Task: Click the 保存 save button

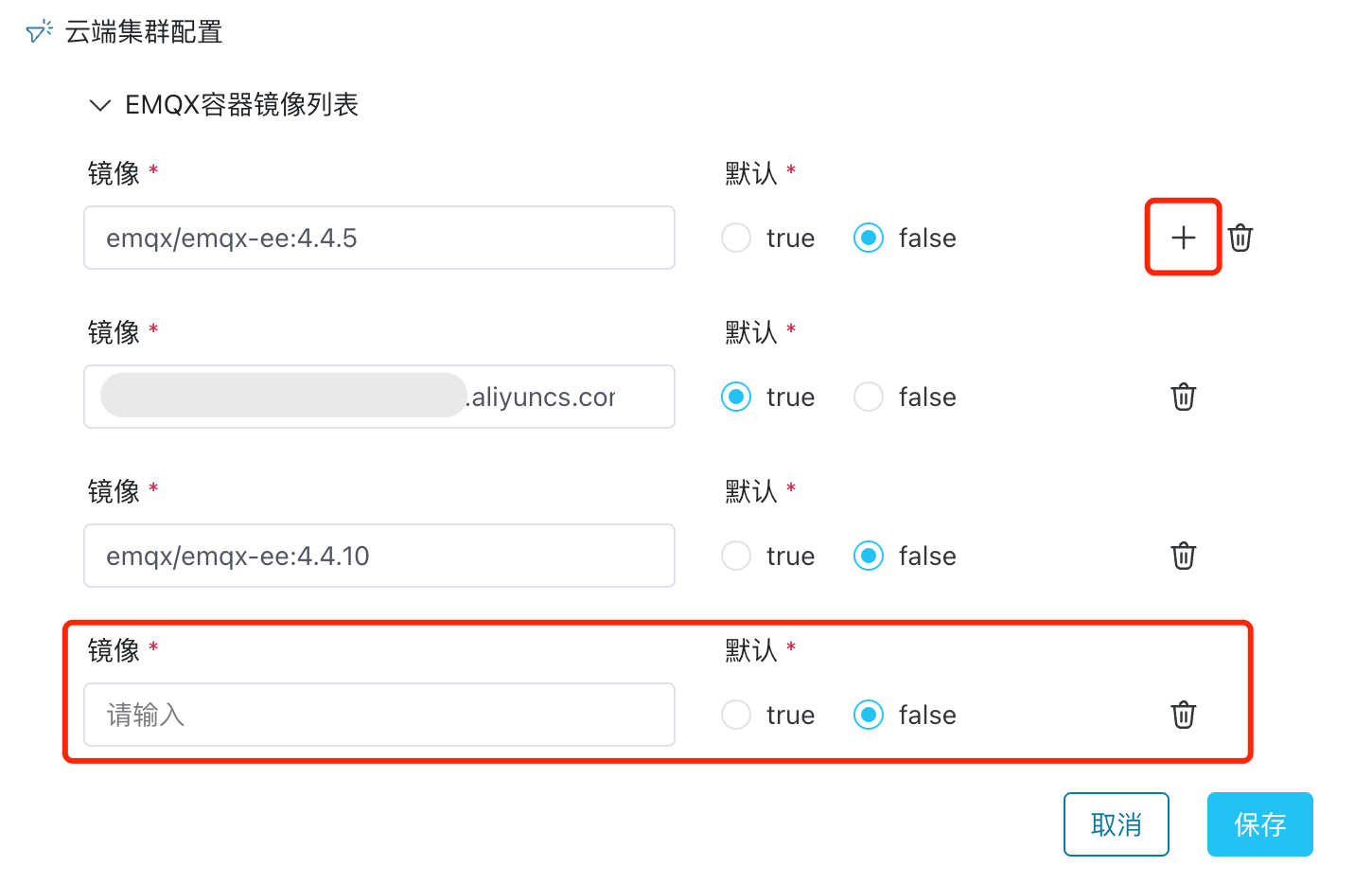Action: tap(1259, 824)
